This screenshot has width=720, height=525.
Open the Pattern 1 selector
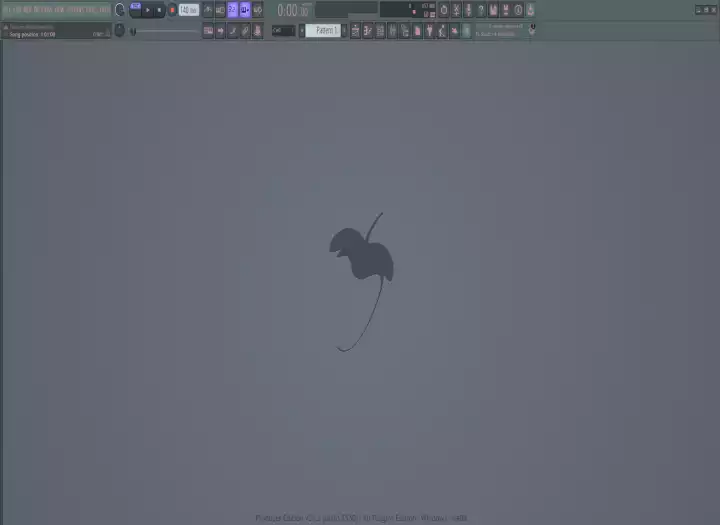pyautogui.click(x=323, y=31)
